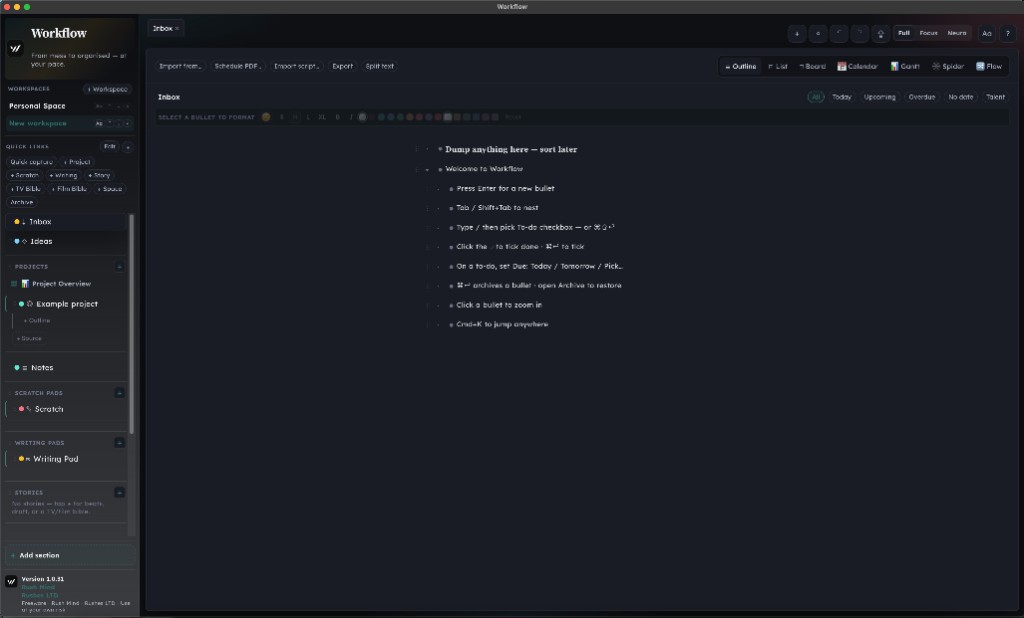Switch to Full display mode
1024x618 pixels.
click(x=904, y=33)
